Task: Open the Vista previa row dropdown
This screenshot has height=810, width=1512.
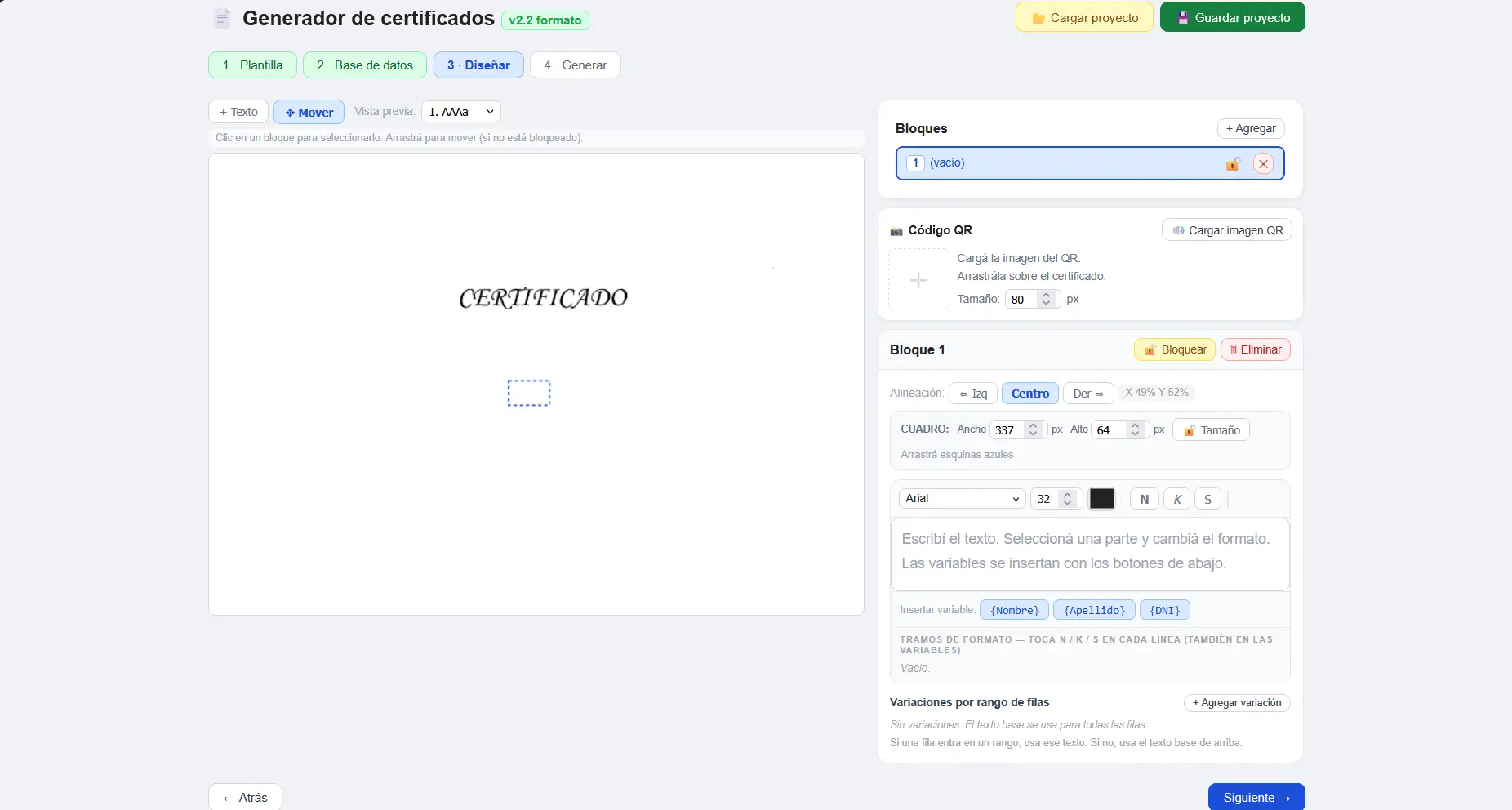Action: (461, 112)
